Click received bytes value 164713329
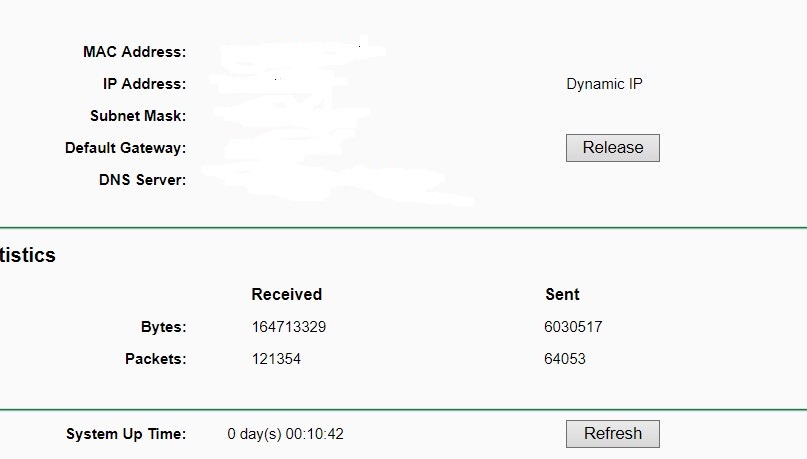The image size is (807, 459). (x=289, y=327)
